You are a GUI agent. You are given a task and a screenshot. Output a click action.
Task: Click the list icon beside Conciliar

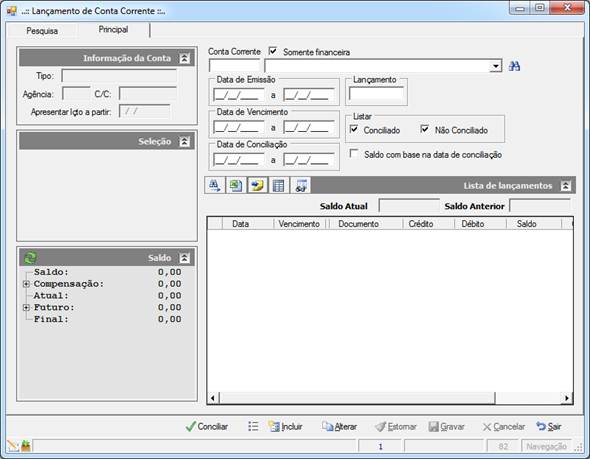coord(253,426)
